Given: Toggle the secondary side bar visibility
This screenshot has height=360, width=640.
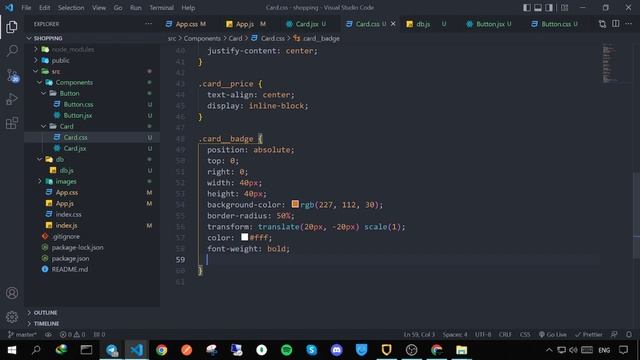Looking at the screenshot, I should click(549, 7).
